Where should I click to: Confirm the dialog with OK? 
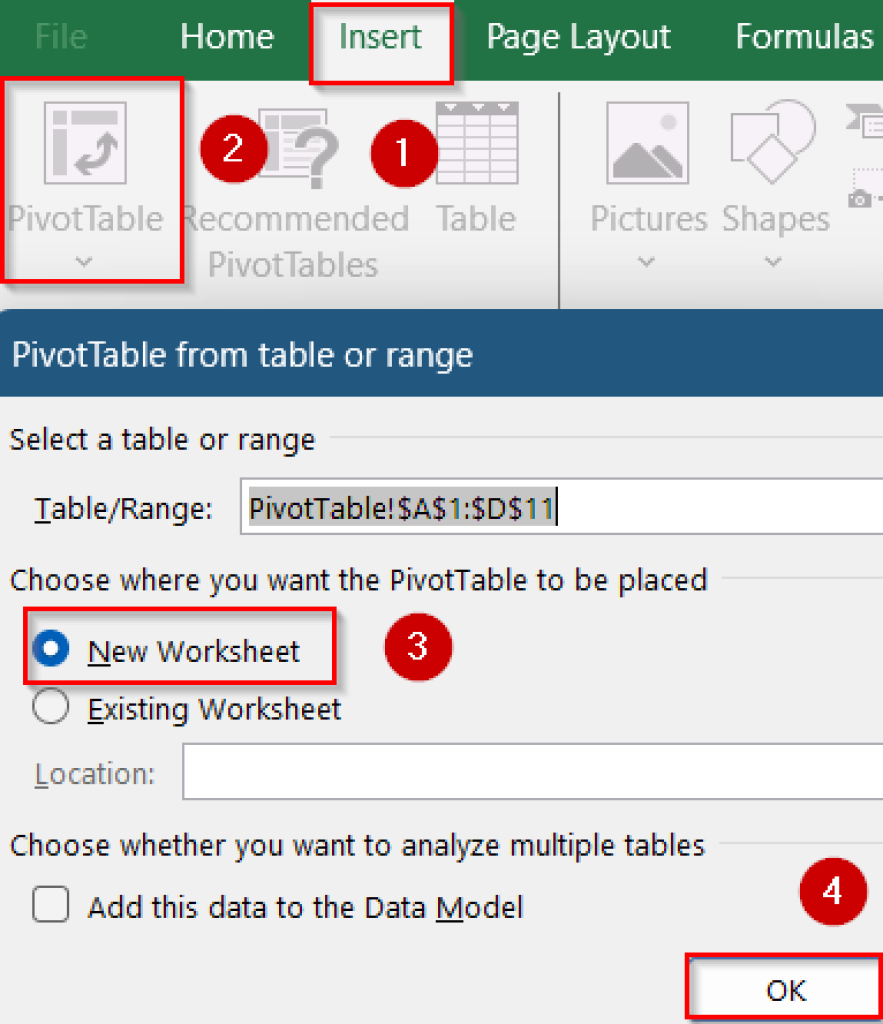[x=786, y=989]
